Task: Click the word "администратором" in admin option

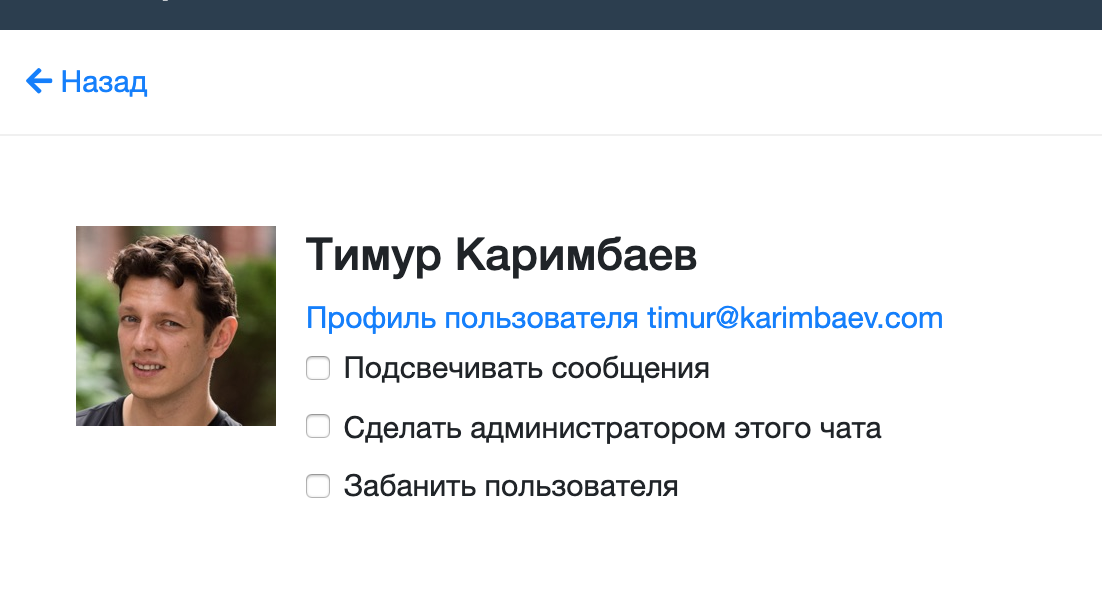Action: [x=597, y=429]
